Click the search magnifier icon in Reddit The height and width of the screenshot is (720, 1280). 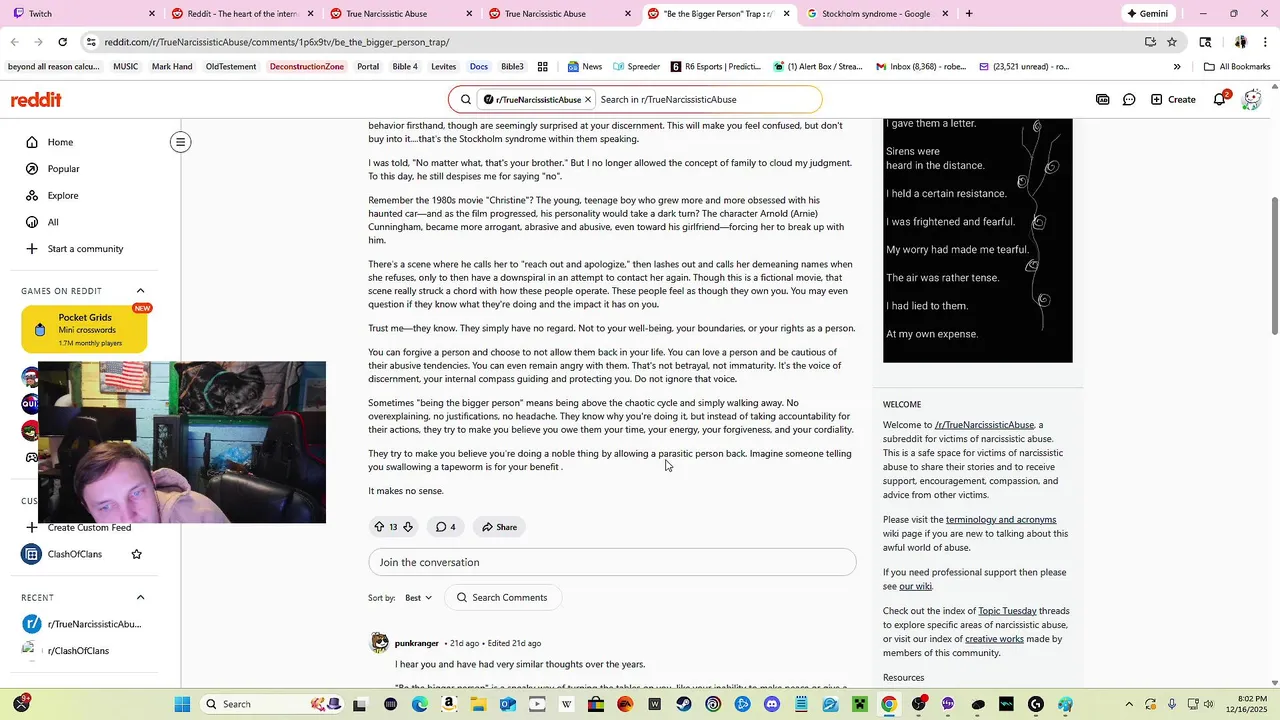click(x=466, y=100)
